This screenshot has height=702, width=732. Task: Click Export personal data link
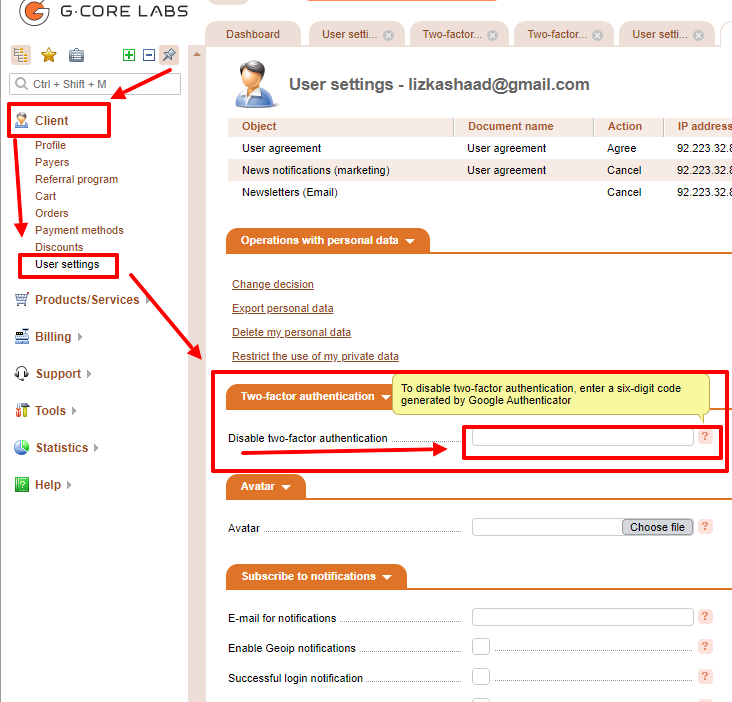[282, 309]
